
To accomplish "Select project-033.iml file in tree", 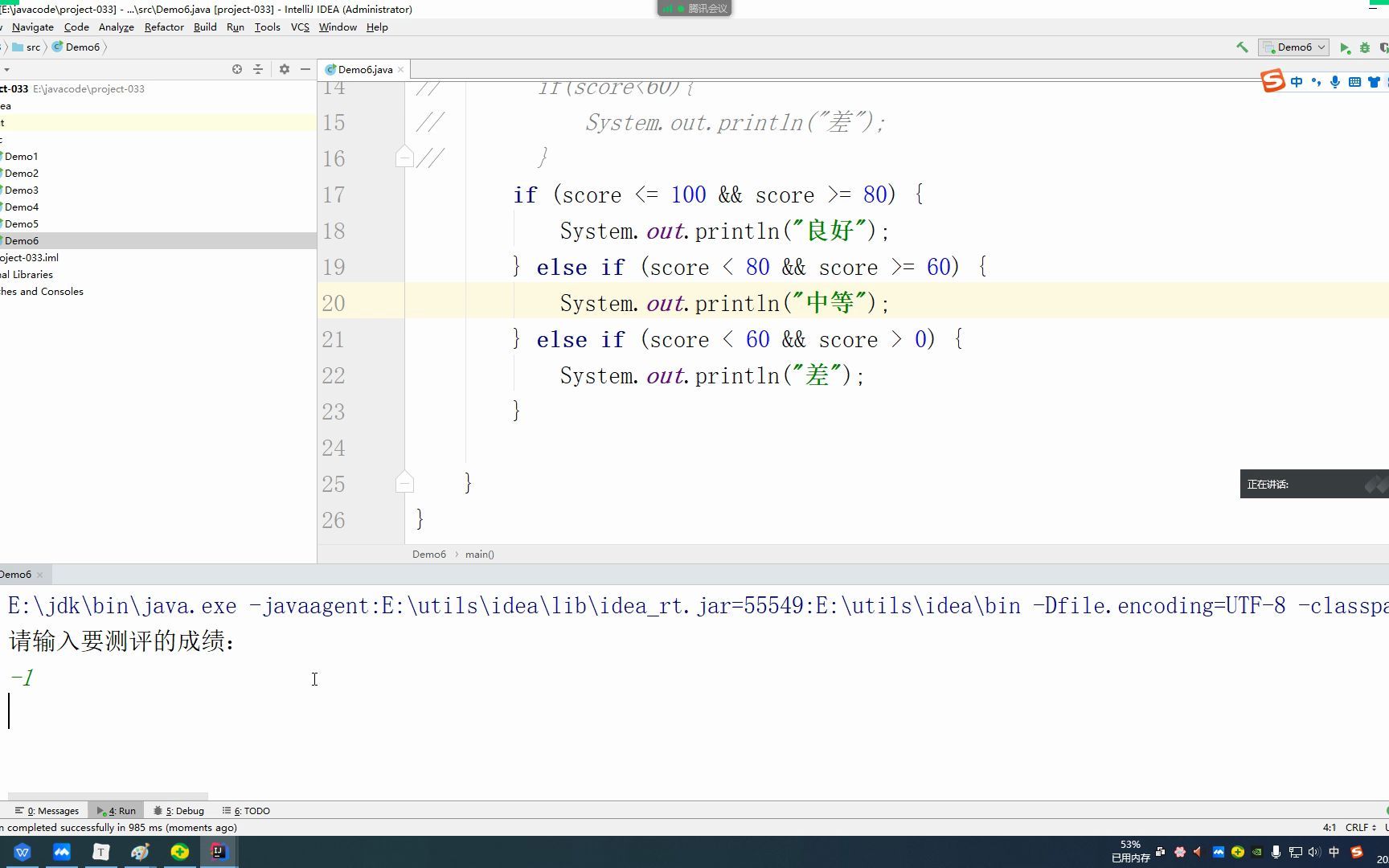I will click(30, 258).
